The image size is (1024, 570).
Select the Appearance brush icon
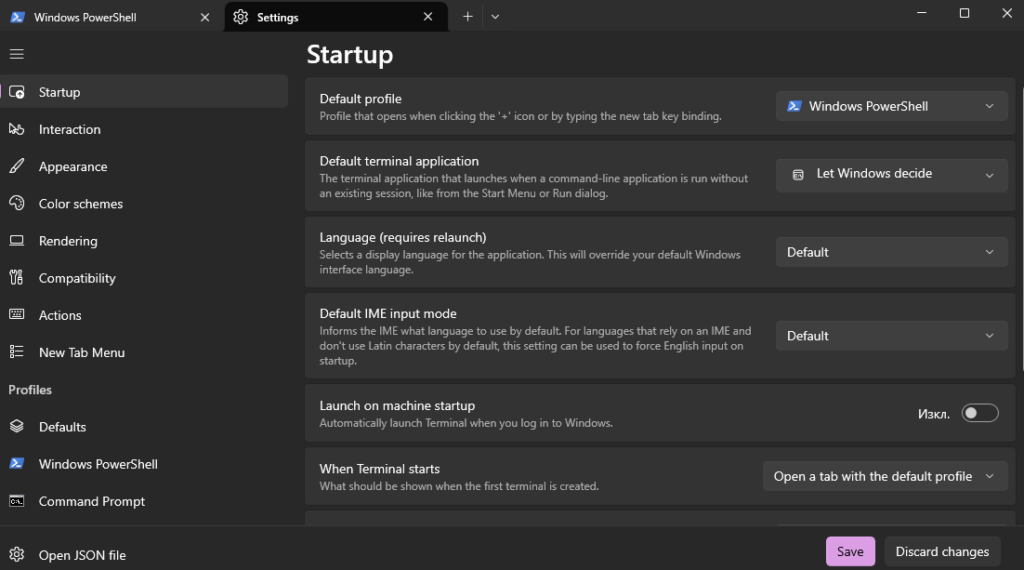click(17, 166)
